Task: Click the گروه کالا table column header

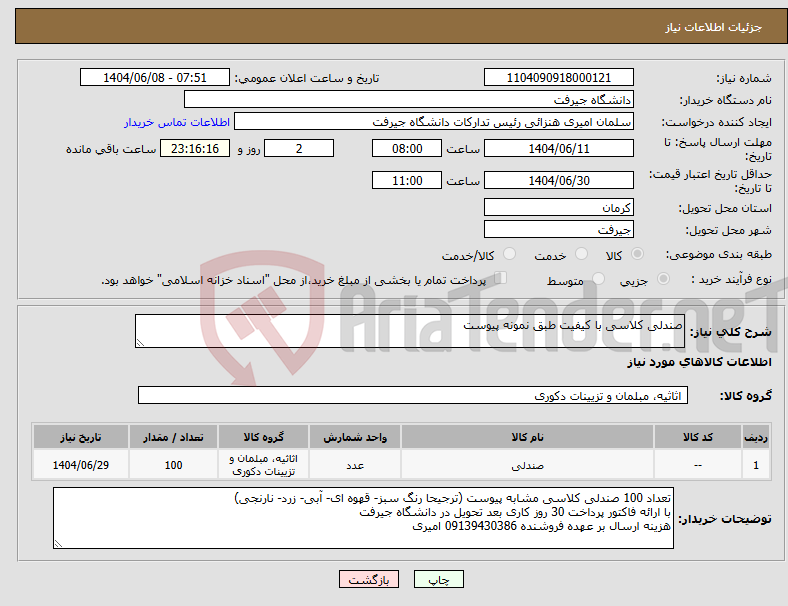Action: pos(263,437)
